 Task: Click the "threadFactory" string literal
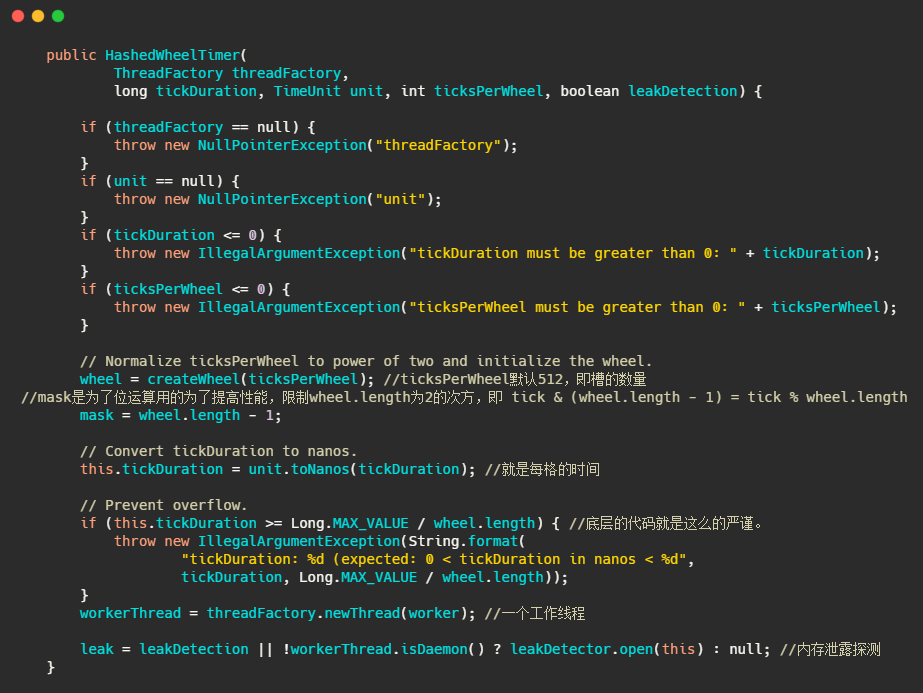(437, 145)
